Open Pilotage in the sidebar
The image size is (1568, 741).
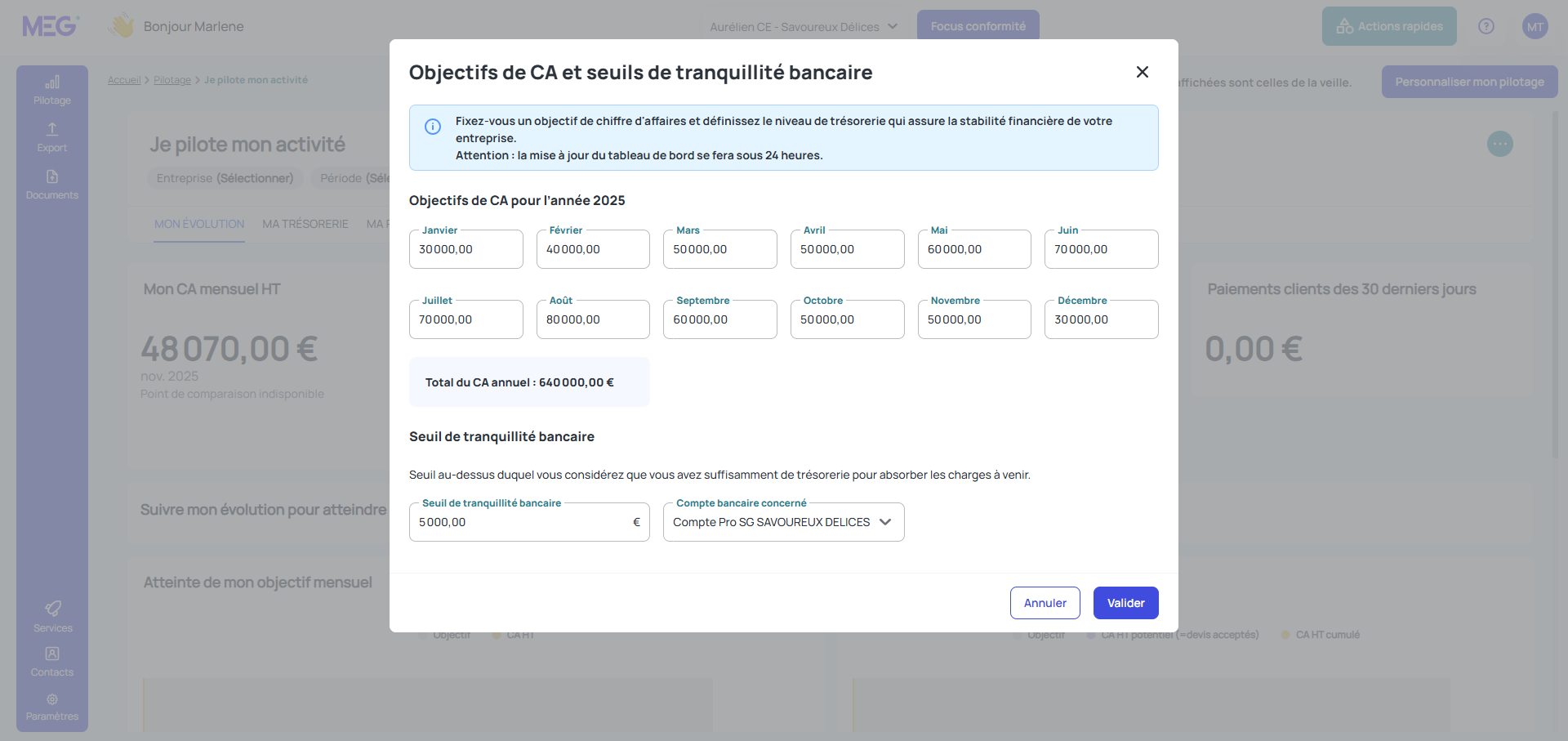point(52,90)
